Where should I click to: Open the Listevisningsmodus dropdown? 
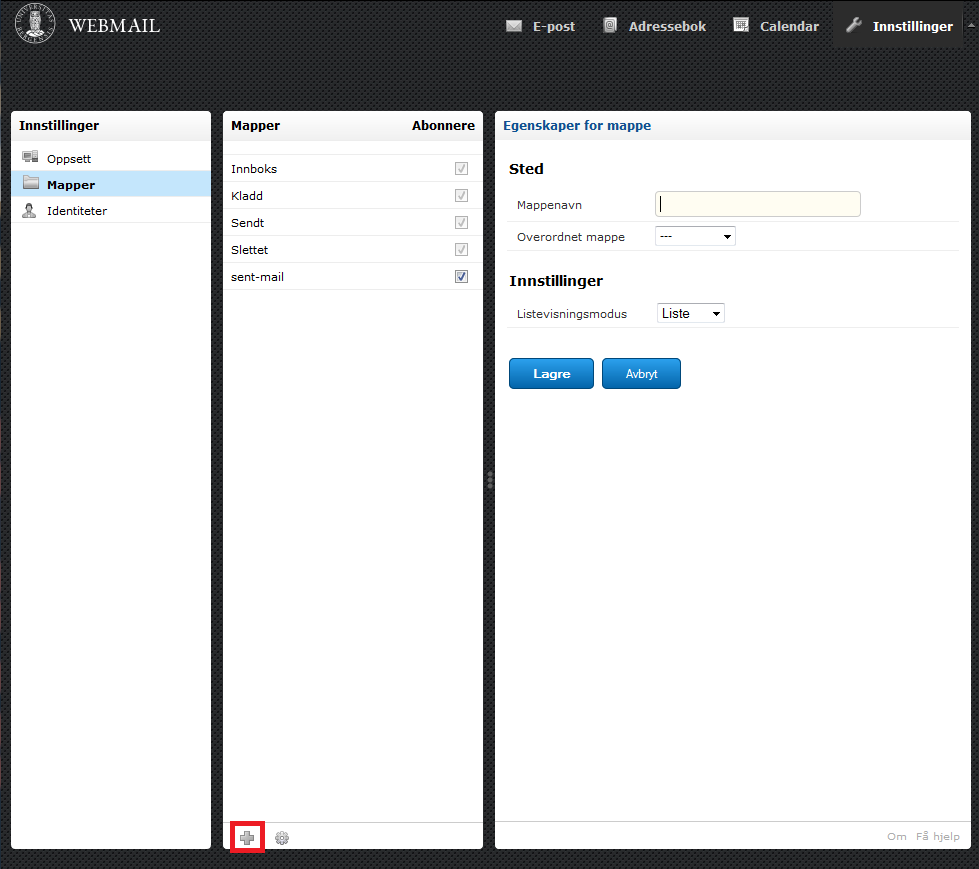tap(690, 313)
